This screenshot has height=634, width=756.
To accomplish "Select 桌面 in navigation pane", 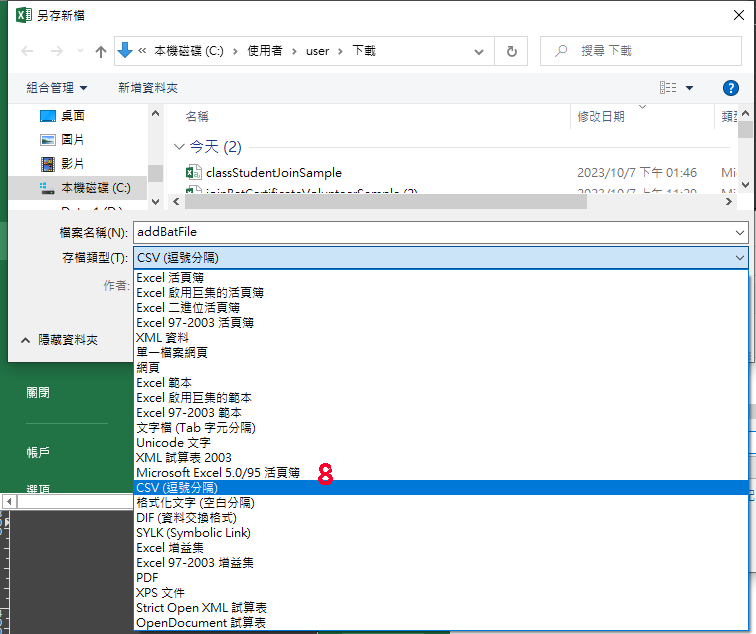I will [x=73, y=116].
